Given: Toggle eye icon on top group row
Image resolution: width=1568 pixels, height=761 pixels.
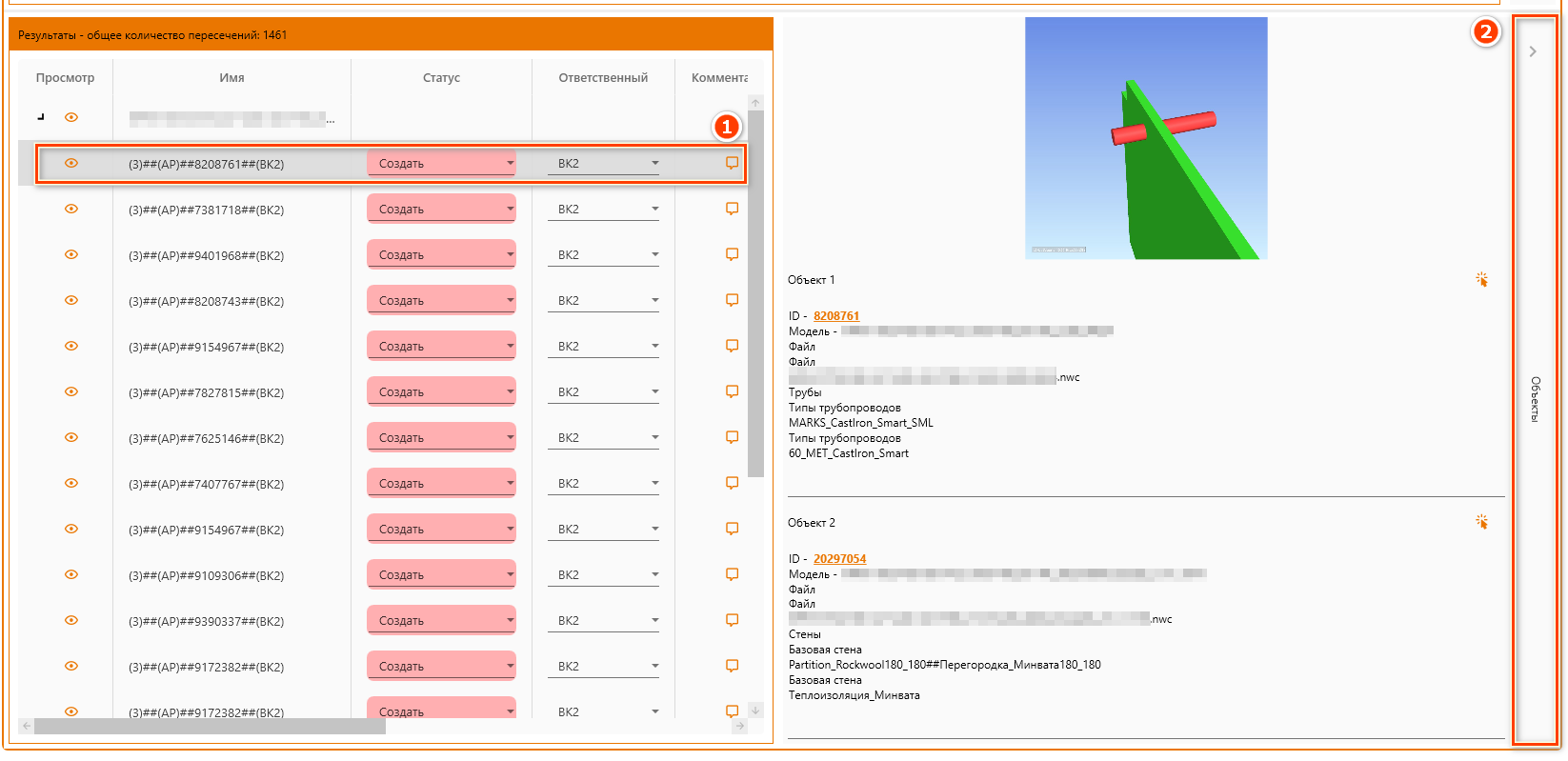Looking at the screenshot, I should pyautogui.click(x=71, y=117).
